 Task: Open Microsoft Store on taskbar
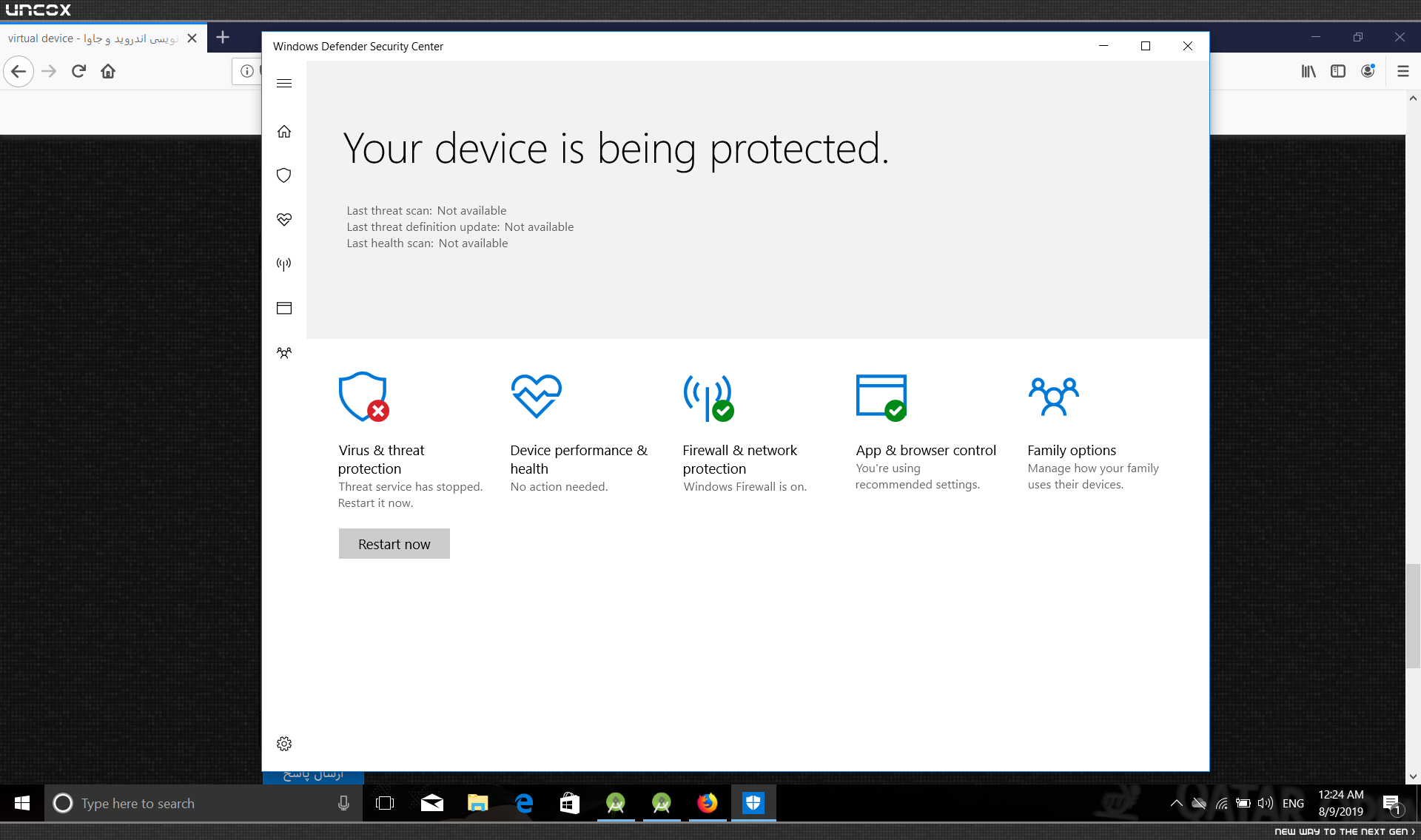coord(570,803)
